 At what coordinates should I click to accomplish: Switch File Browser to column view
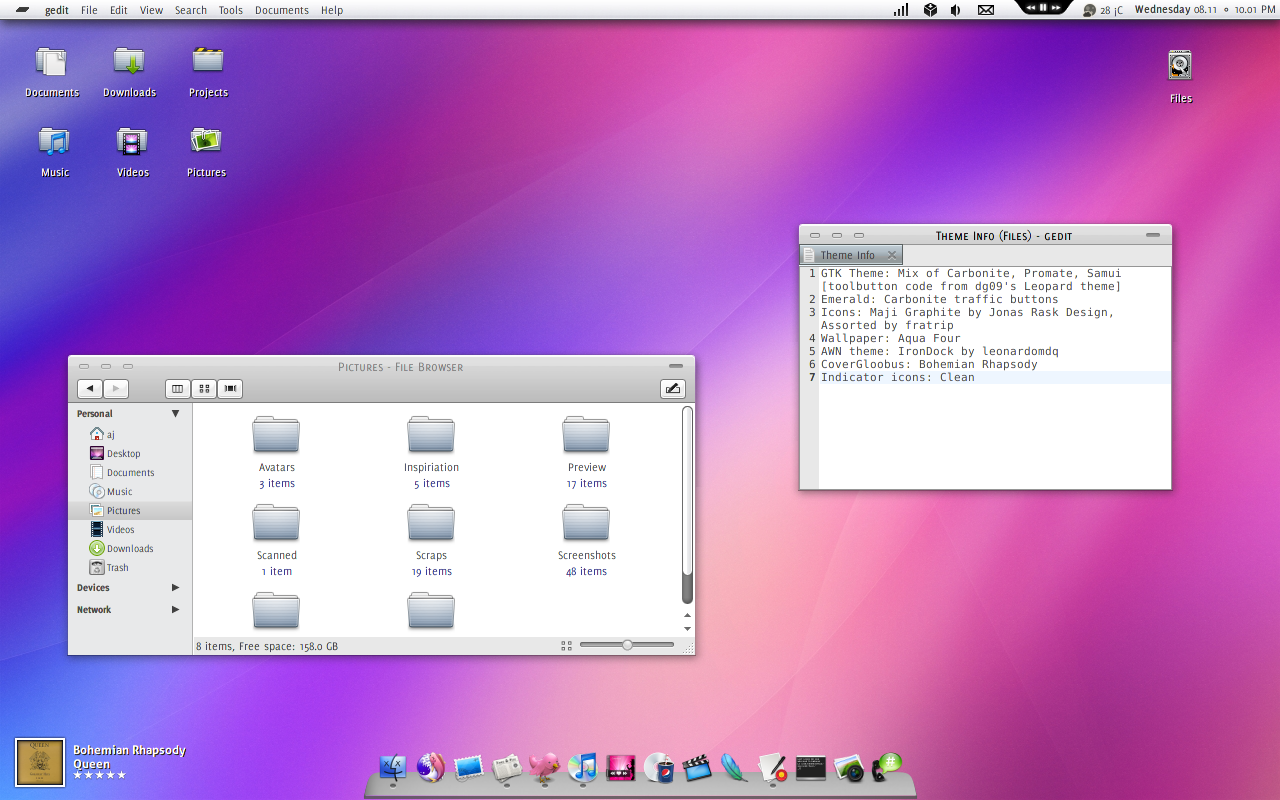click(177, 389)
